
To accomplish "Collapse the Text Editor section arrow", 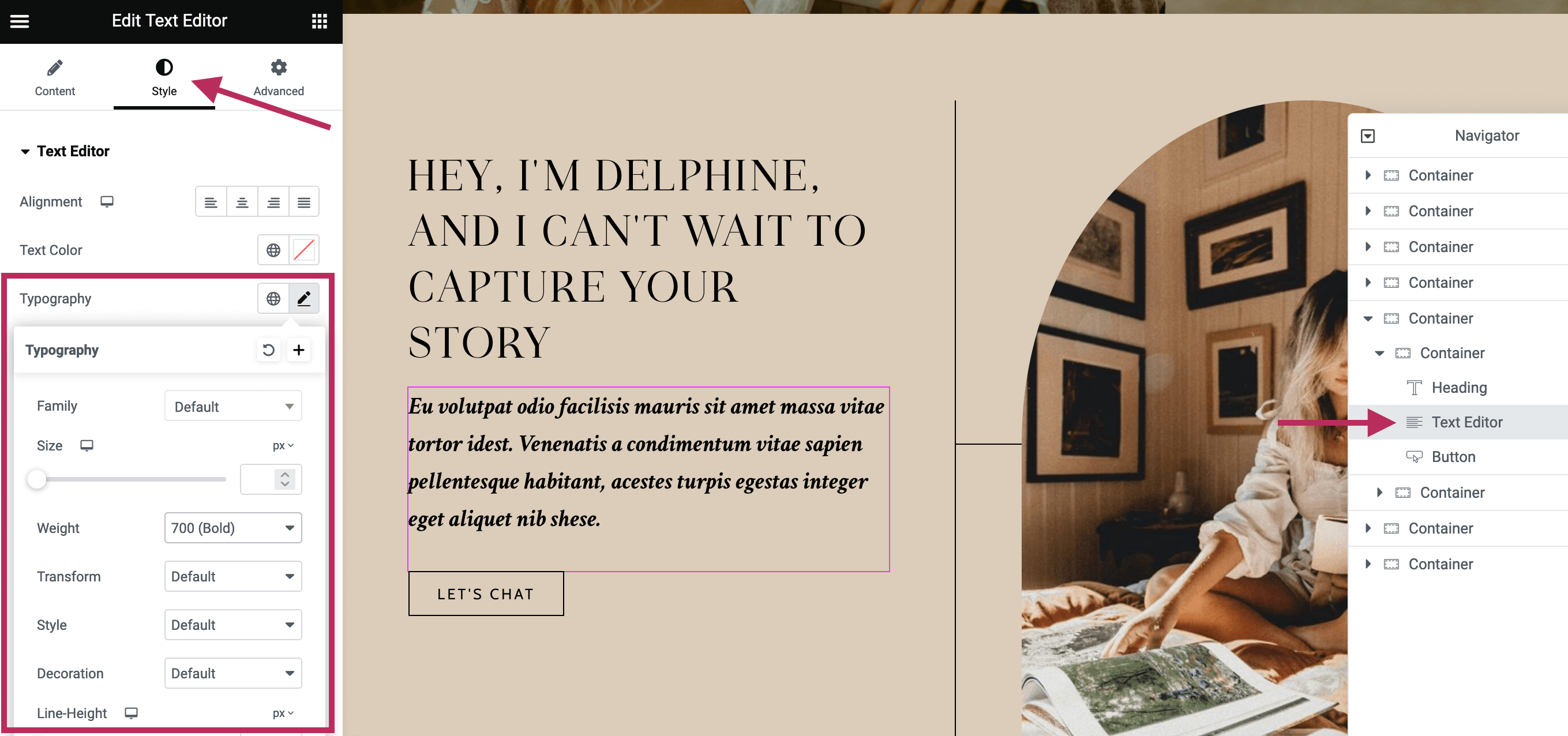I will (25, 152).
